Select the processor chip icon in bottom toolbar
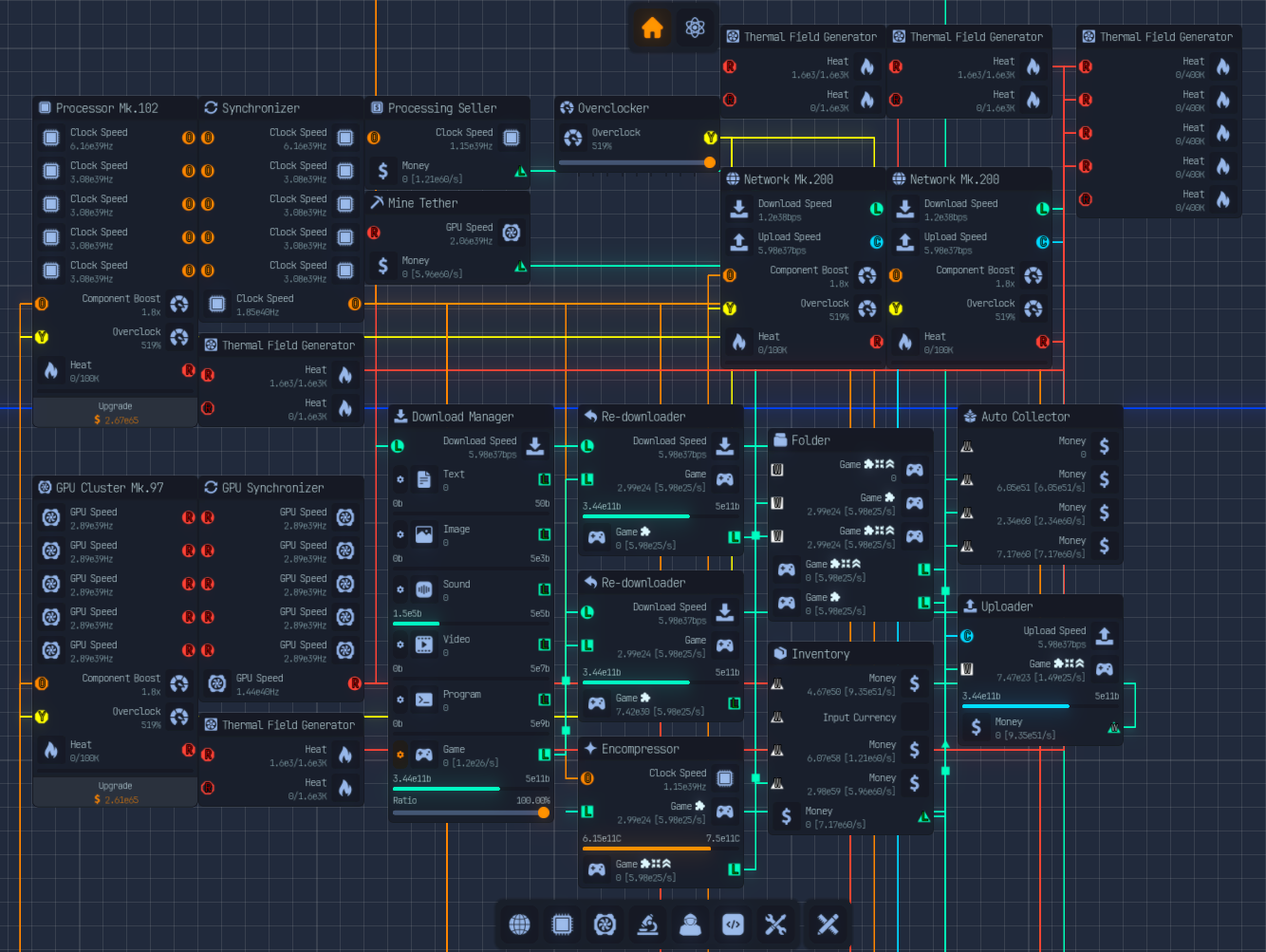Image resolution: width=1266 pixels, height=952 pixels. tap(562, 924)
